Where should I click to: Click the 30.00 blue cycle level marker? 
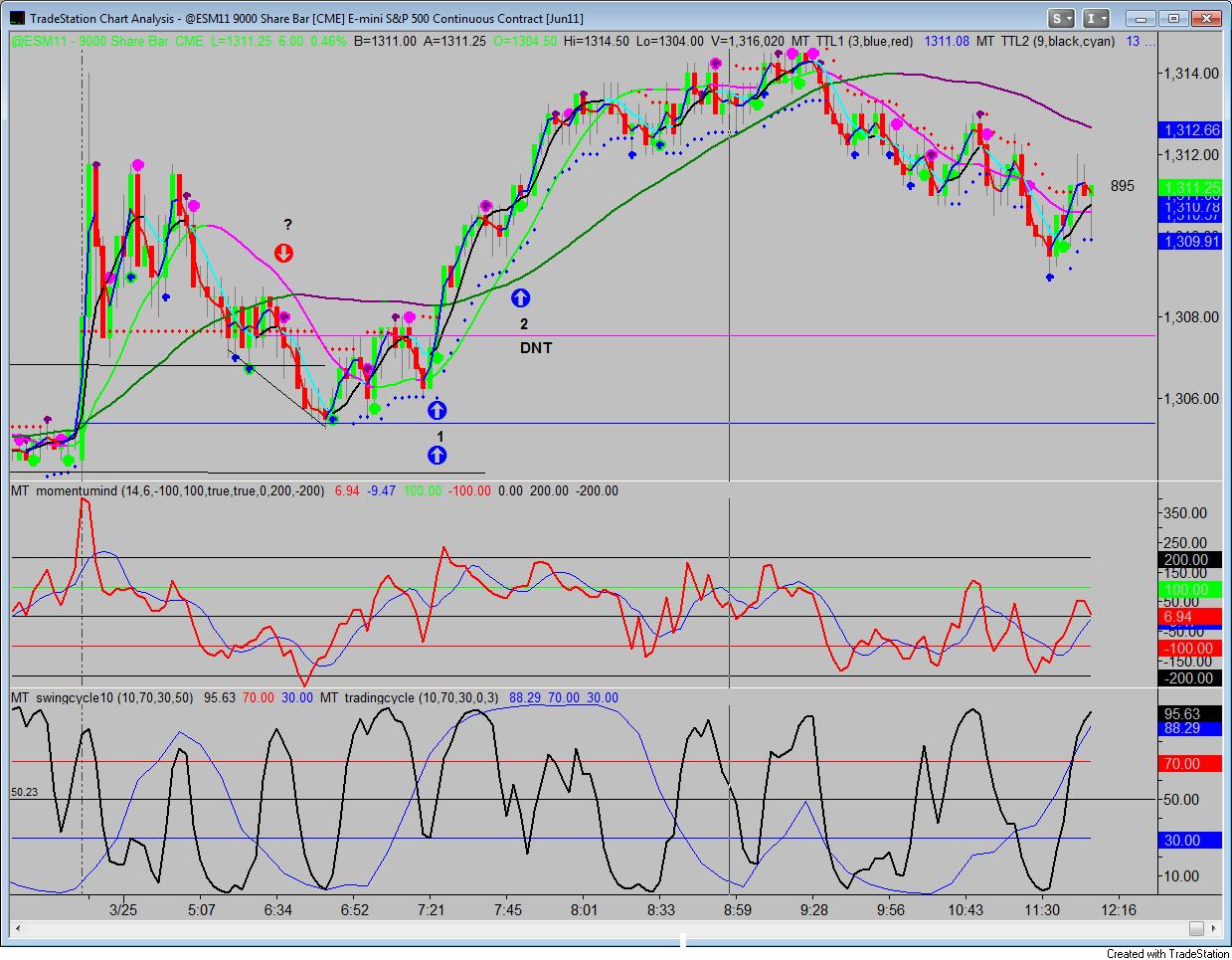[x=1190, y=841]
